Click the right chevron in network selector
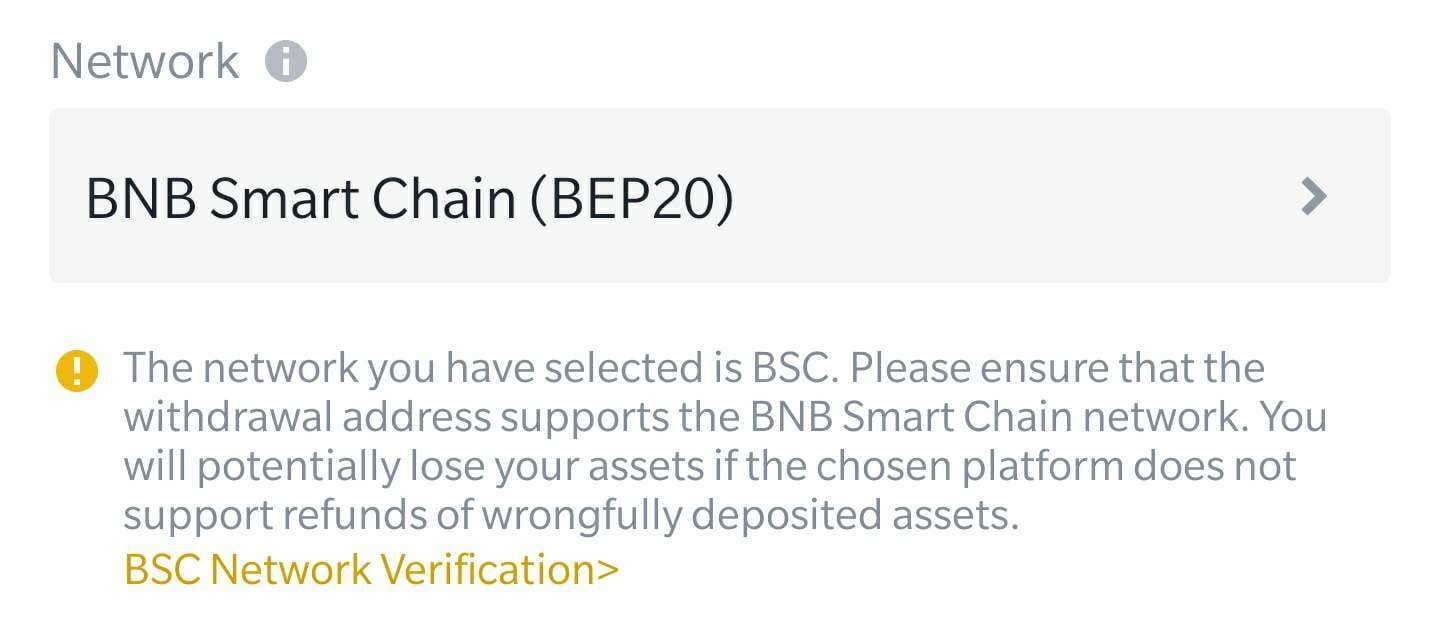This screenshot has width=1440, height=621. pyautogui.click(x=1313, y=197)
